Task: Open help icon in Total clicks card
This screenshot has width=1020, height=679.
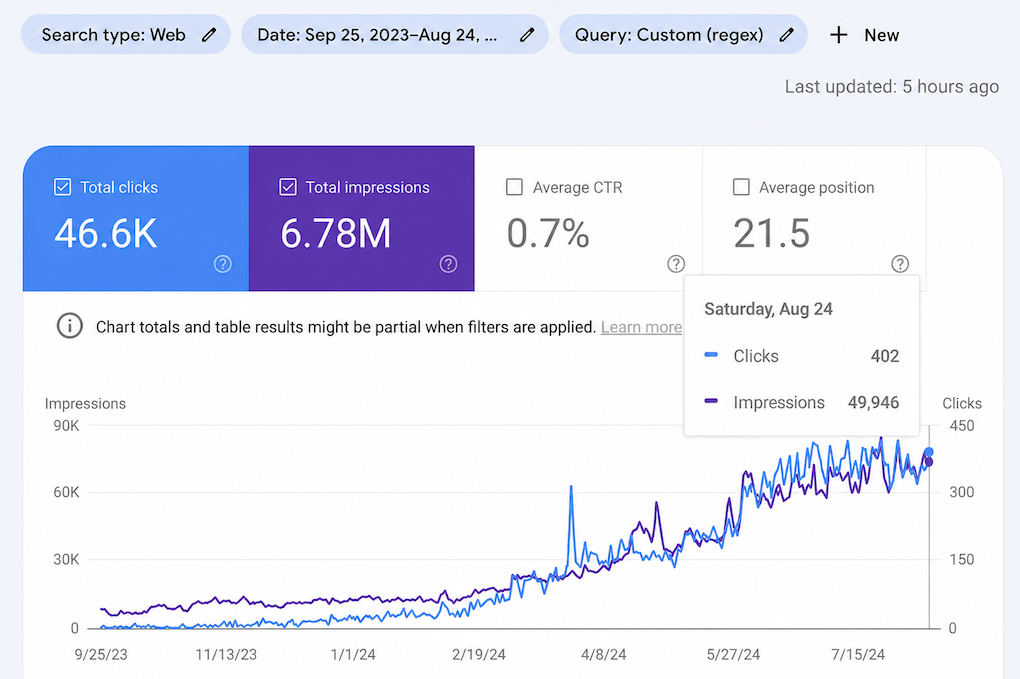Action: pos(222,264)
